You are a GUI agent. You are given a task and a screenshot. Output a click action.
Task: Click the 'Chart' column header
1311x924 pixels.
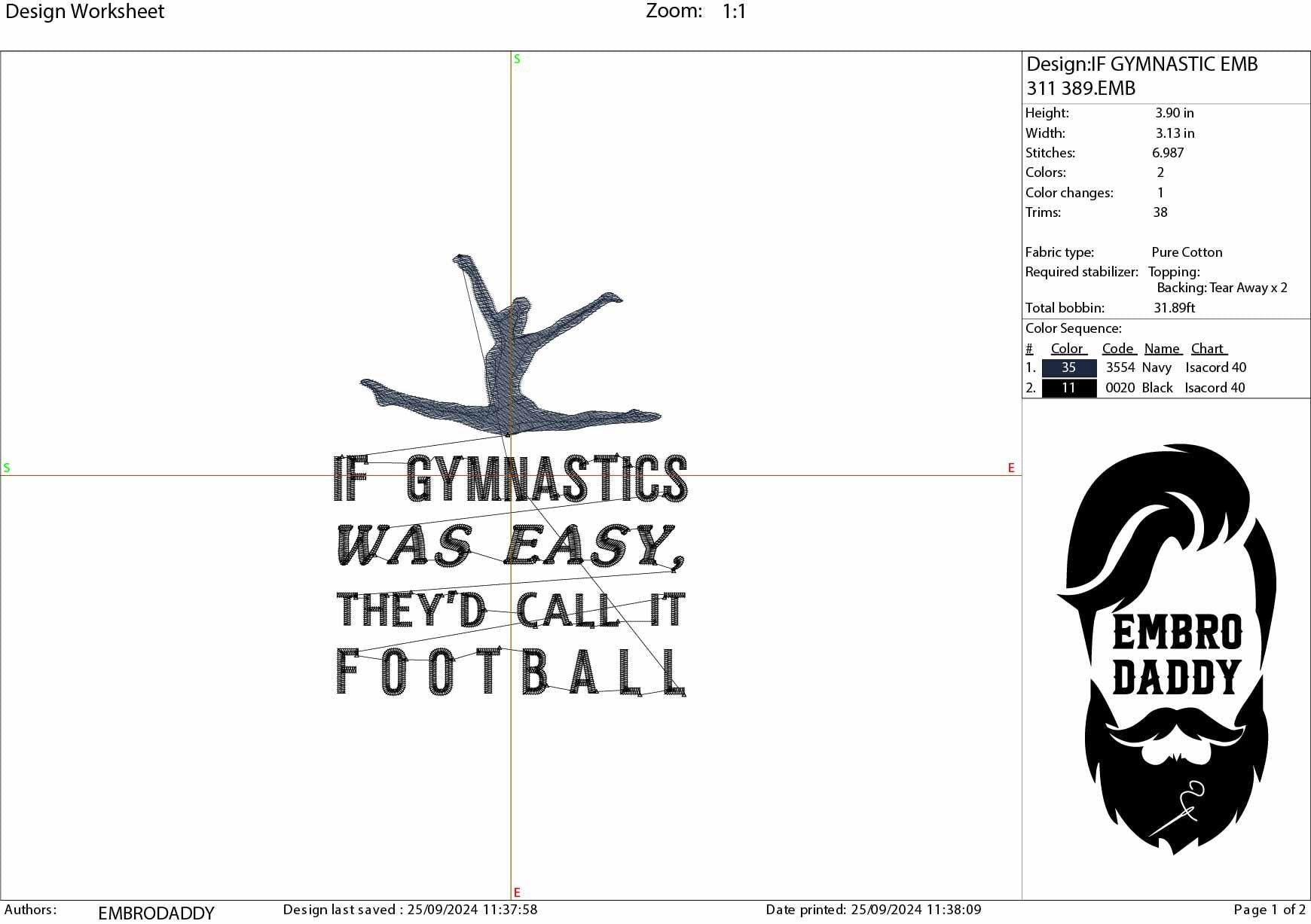click(x=1209, y=348)
